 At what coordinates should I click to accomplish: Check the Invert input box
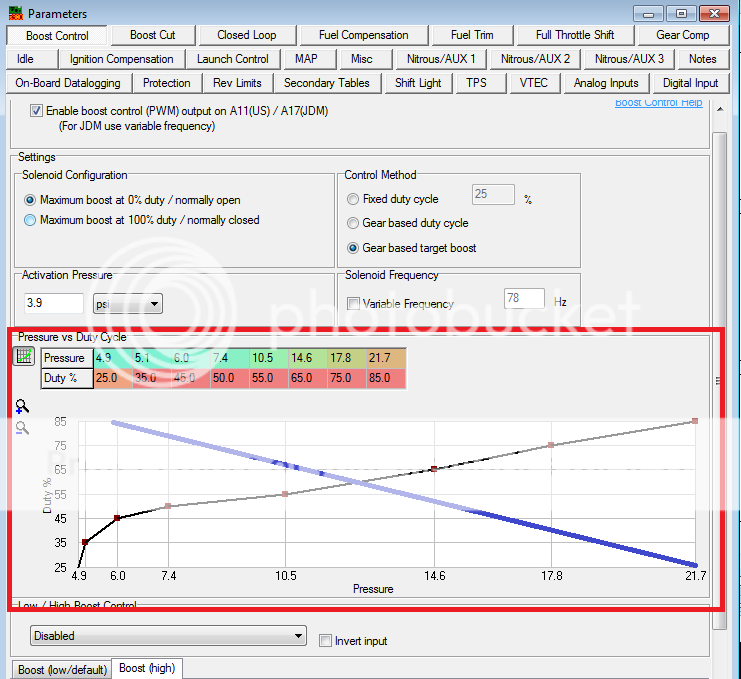tap(325, 640)
